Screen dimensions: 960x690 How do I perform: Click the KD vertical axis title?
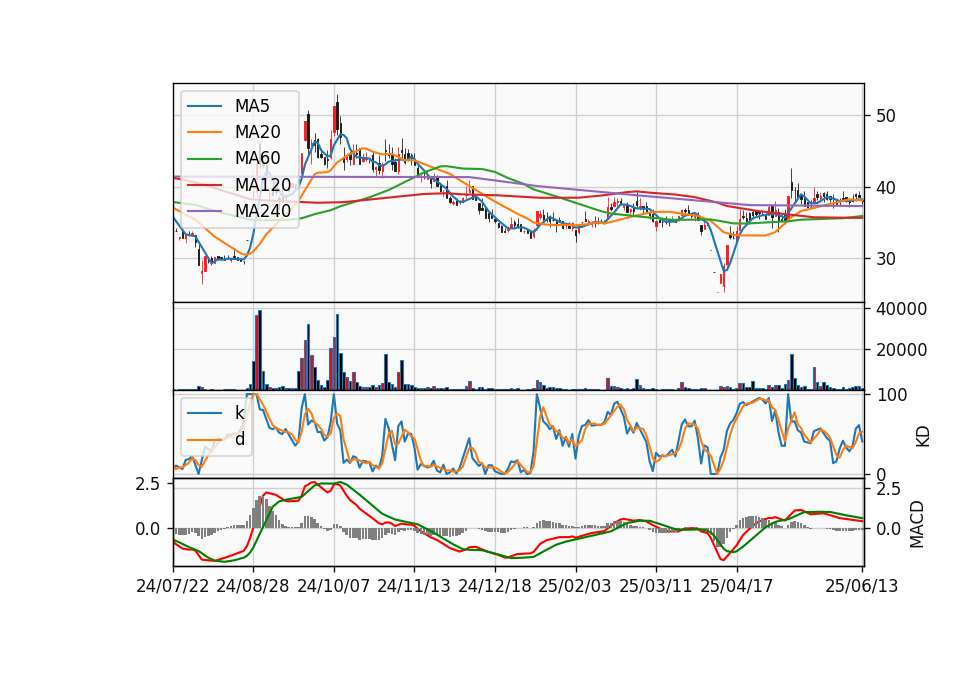[923, 436]
